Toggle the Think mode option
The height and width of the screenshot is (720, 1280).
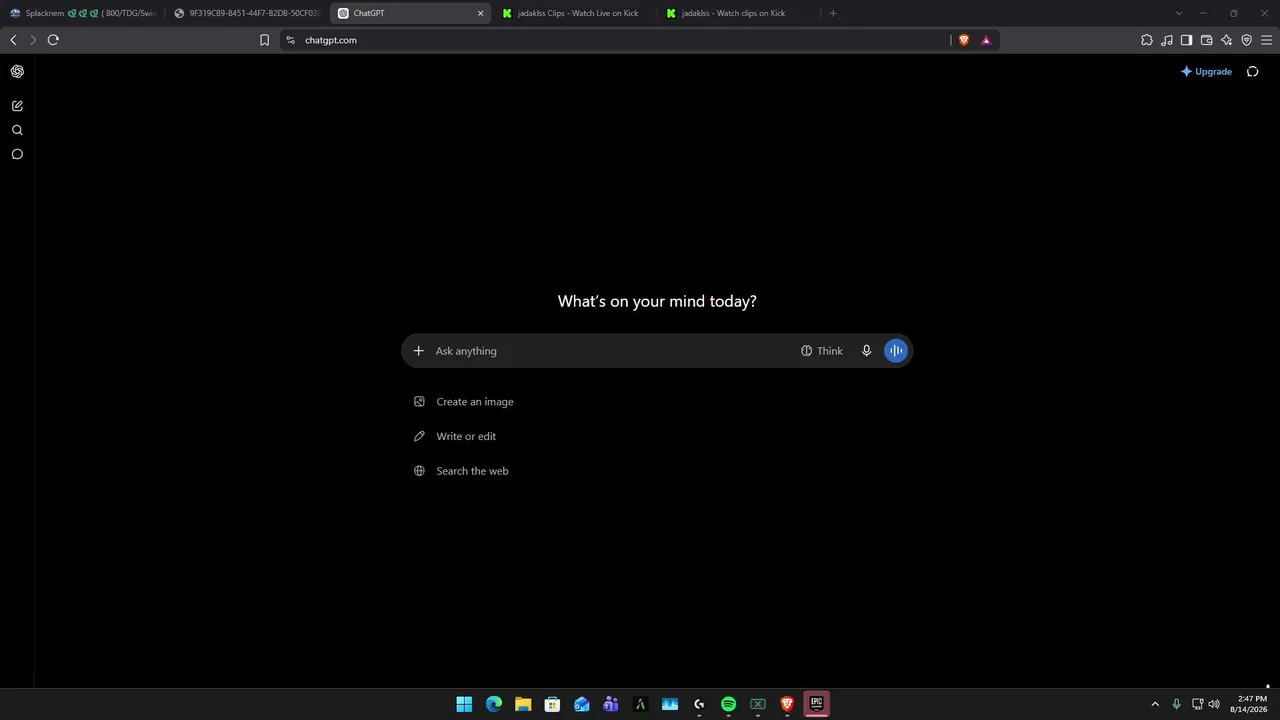(x=822, y=351)
